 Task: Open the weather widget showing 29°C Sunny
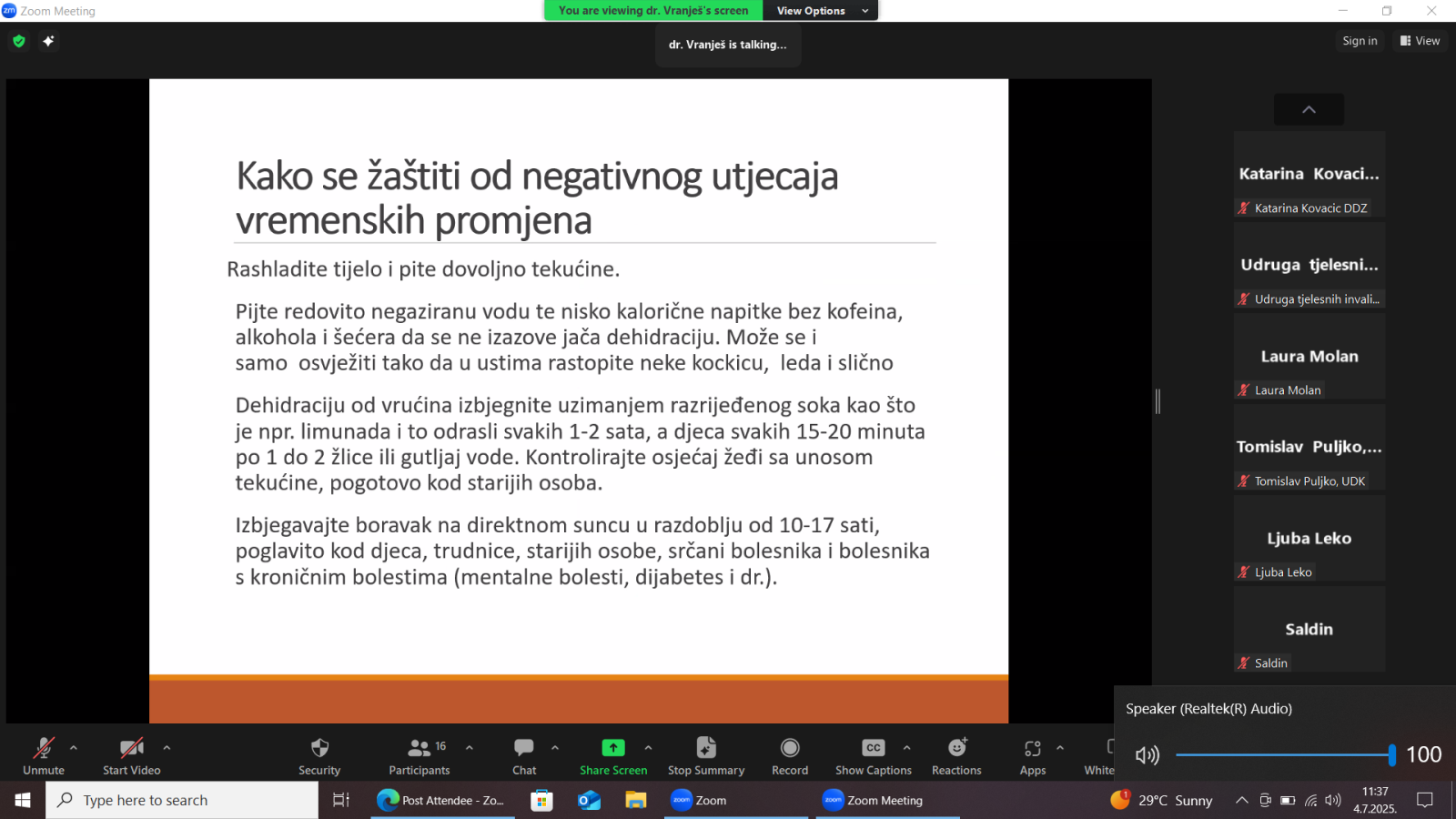click(1162, 800)
